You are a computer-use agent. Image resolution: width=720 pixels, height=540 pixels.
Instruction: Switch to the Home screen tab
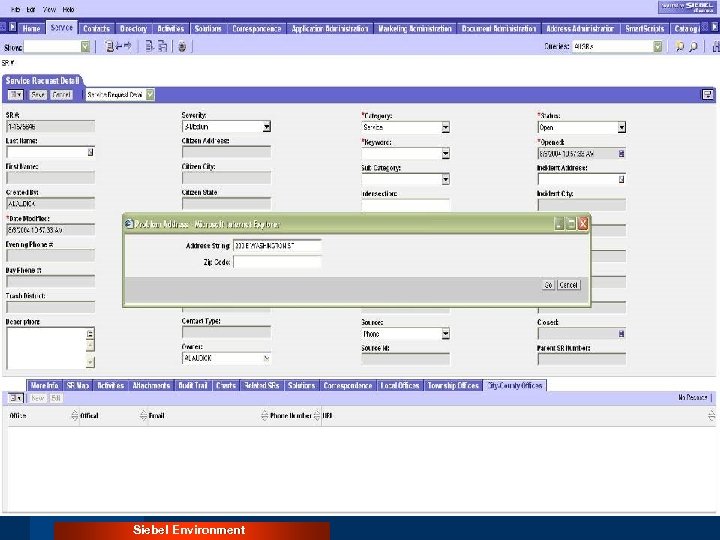[x=31, y=28]
